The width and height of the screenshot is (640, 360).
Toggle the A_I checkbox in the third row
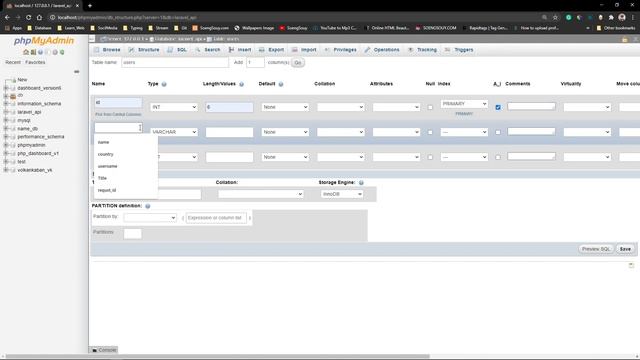pyautogui.click(x=498, y=157)
